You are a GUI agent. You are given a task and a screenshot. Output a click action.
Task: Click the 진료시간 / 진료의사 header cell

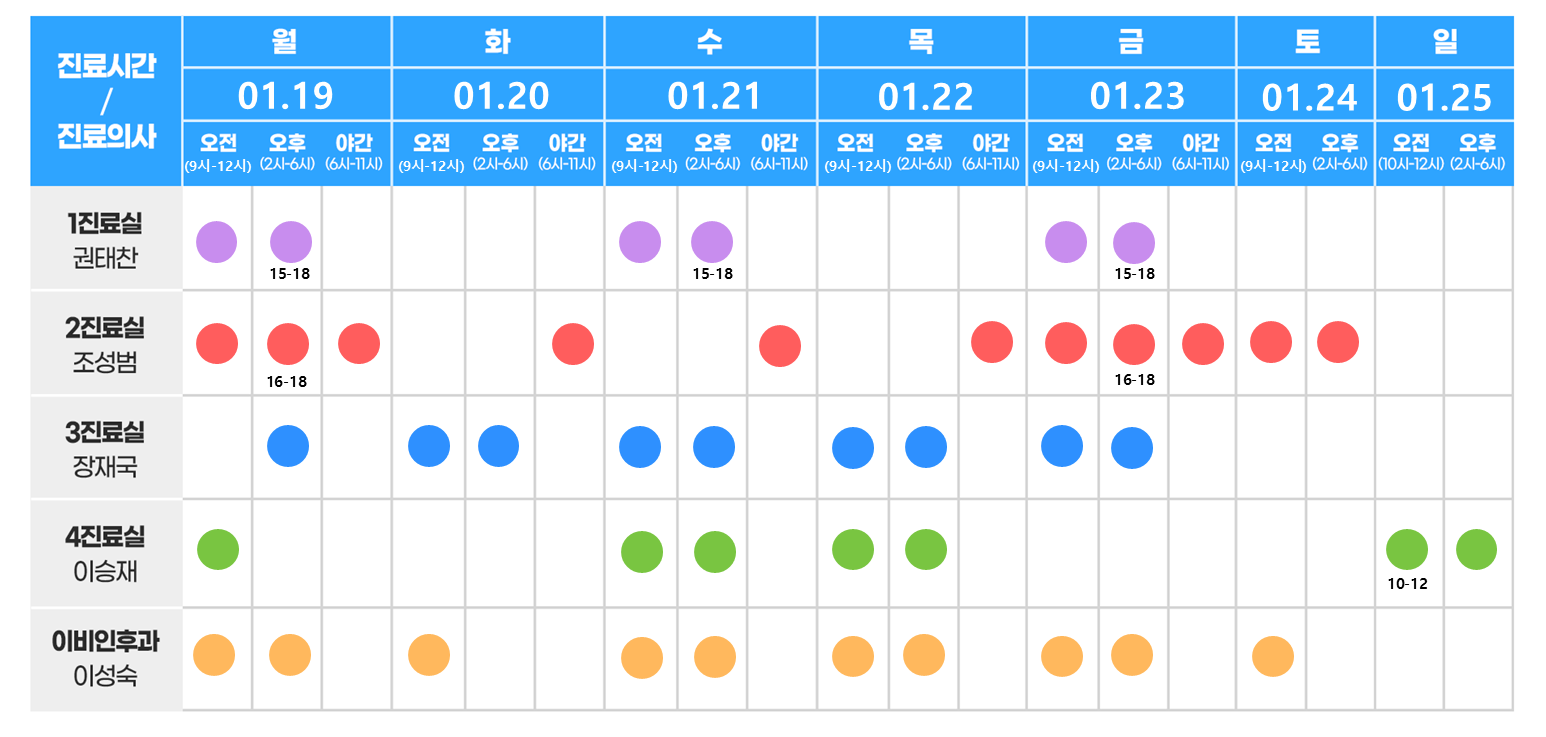pyautogui.click(x=106, y=102)
